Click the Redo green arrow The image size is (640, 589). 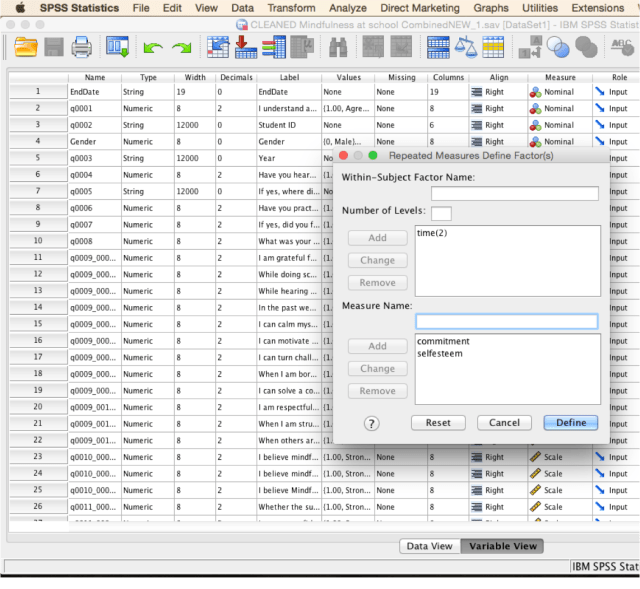182,48
